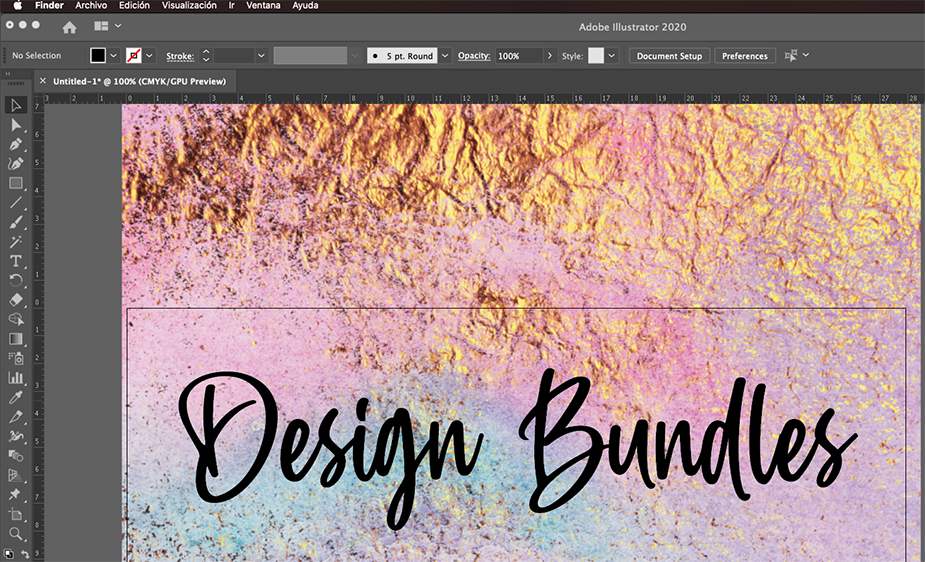The height and width of the screenshot is (562, 925).
Task: Select the Eyedropper tool
Action: [16, 397]
